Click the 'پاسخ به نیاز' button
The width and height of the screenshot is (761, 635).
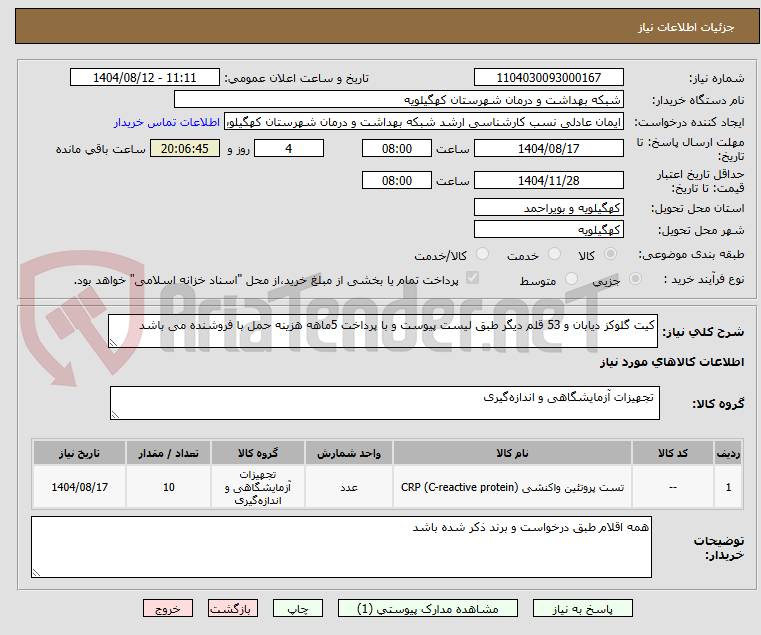(582, 608)
